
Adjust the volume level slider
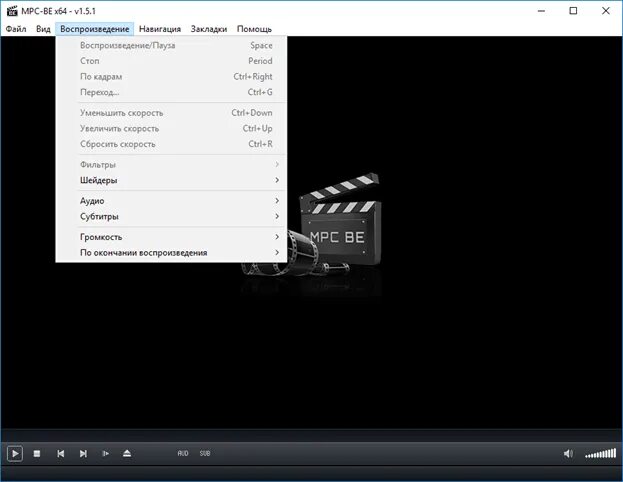click(x=600, y=453)
